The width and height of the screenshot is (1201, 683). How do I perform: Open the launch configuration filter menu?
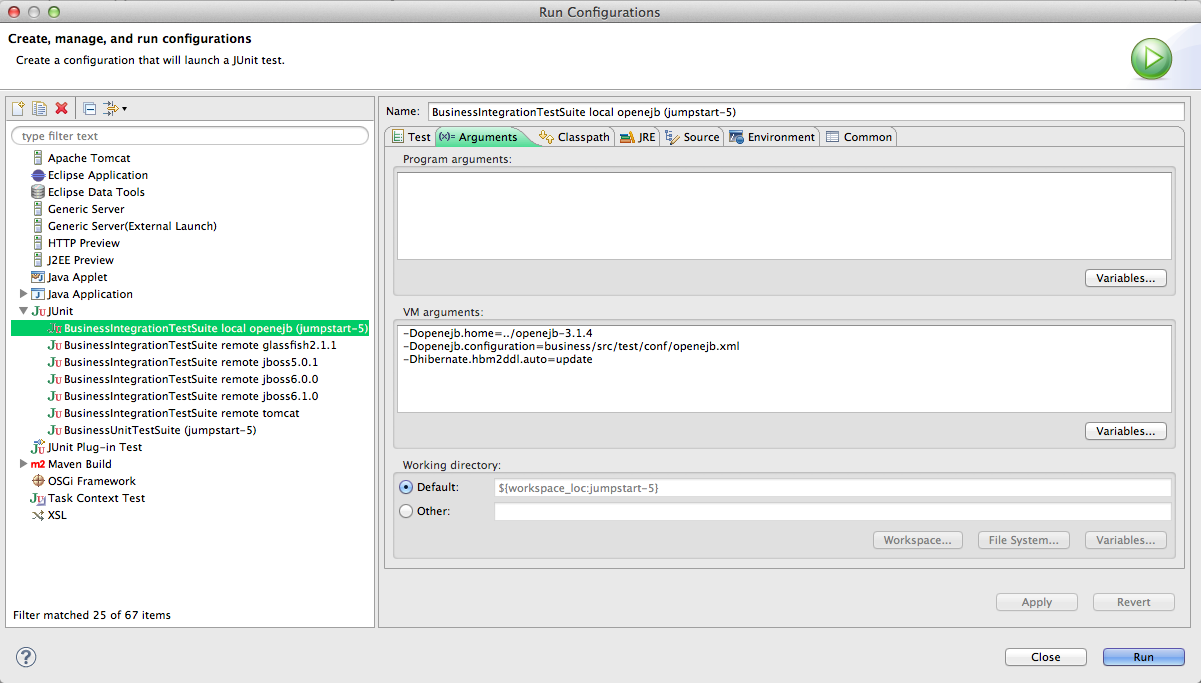115,108
